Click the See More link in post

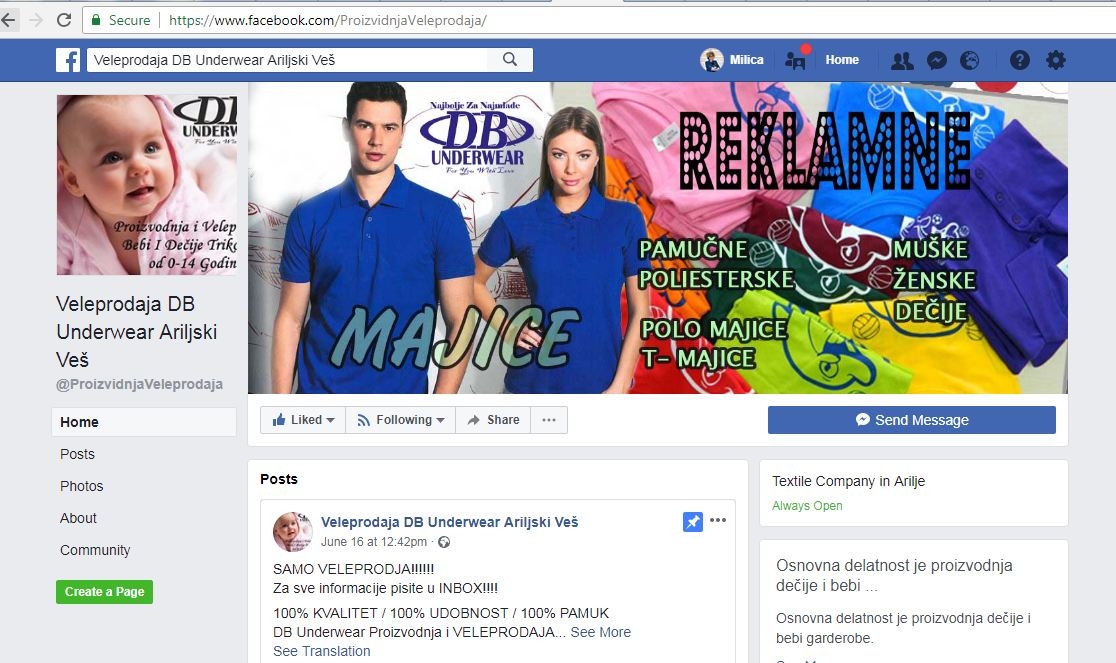pos(601,632)
